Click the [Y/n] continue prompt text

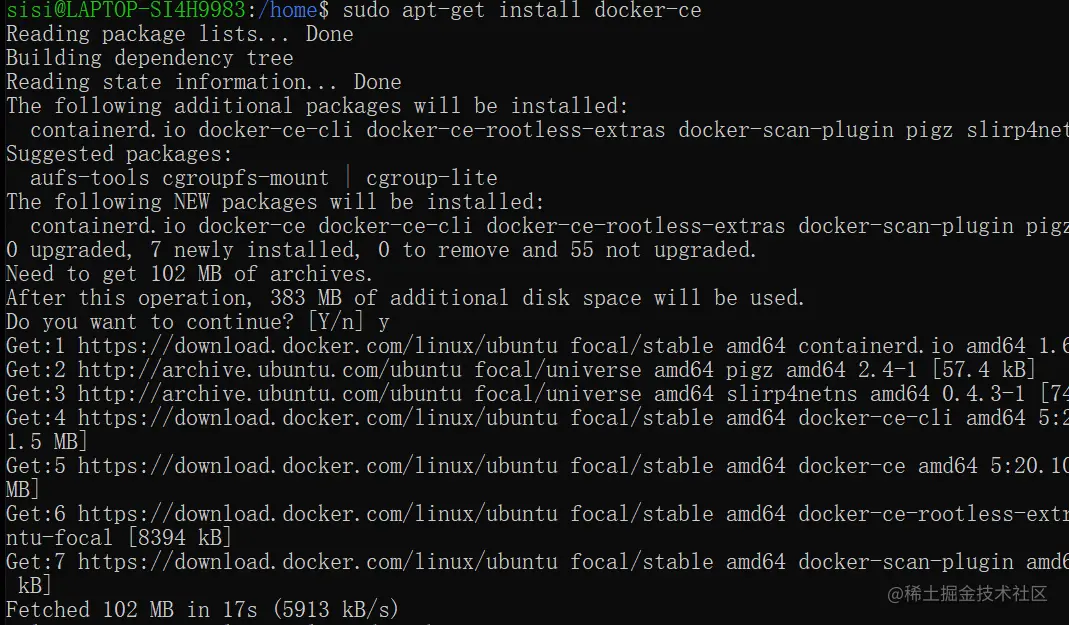335,322
